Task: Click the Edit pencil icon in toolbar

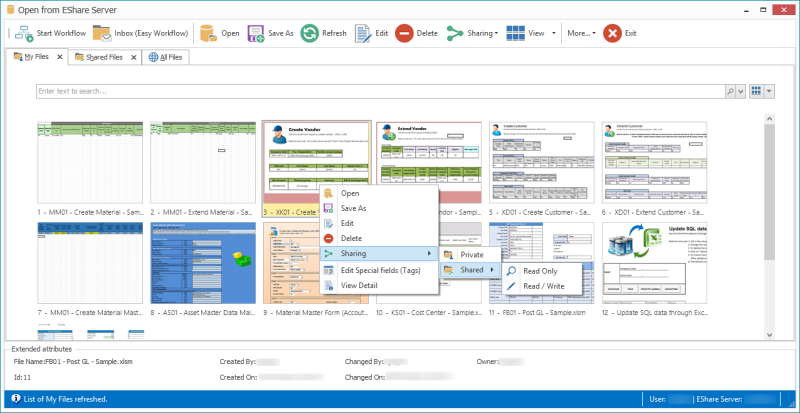Action: tap(363, 33)
